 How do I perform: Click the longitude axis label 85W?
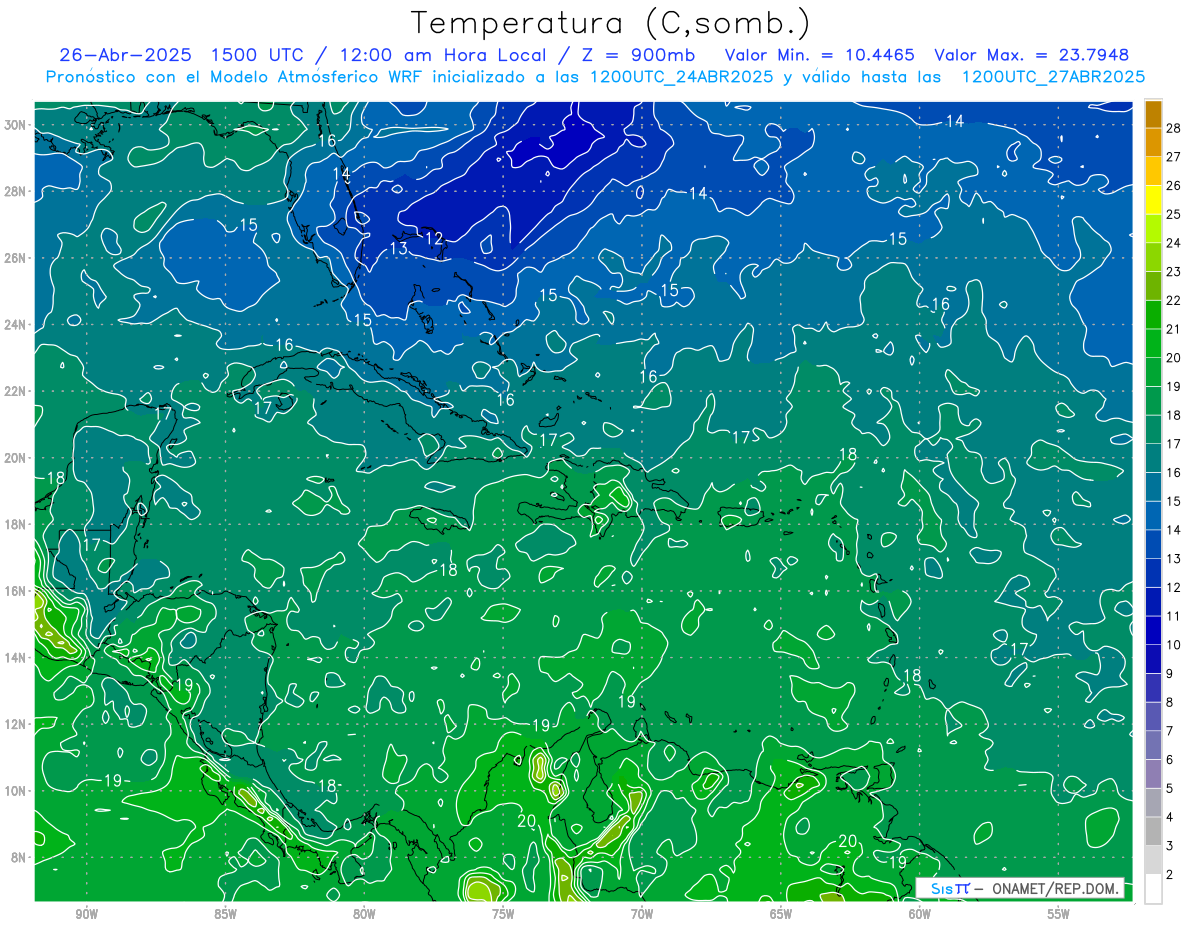pos(225,914)
